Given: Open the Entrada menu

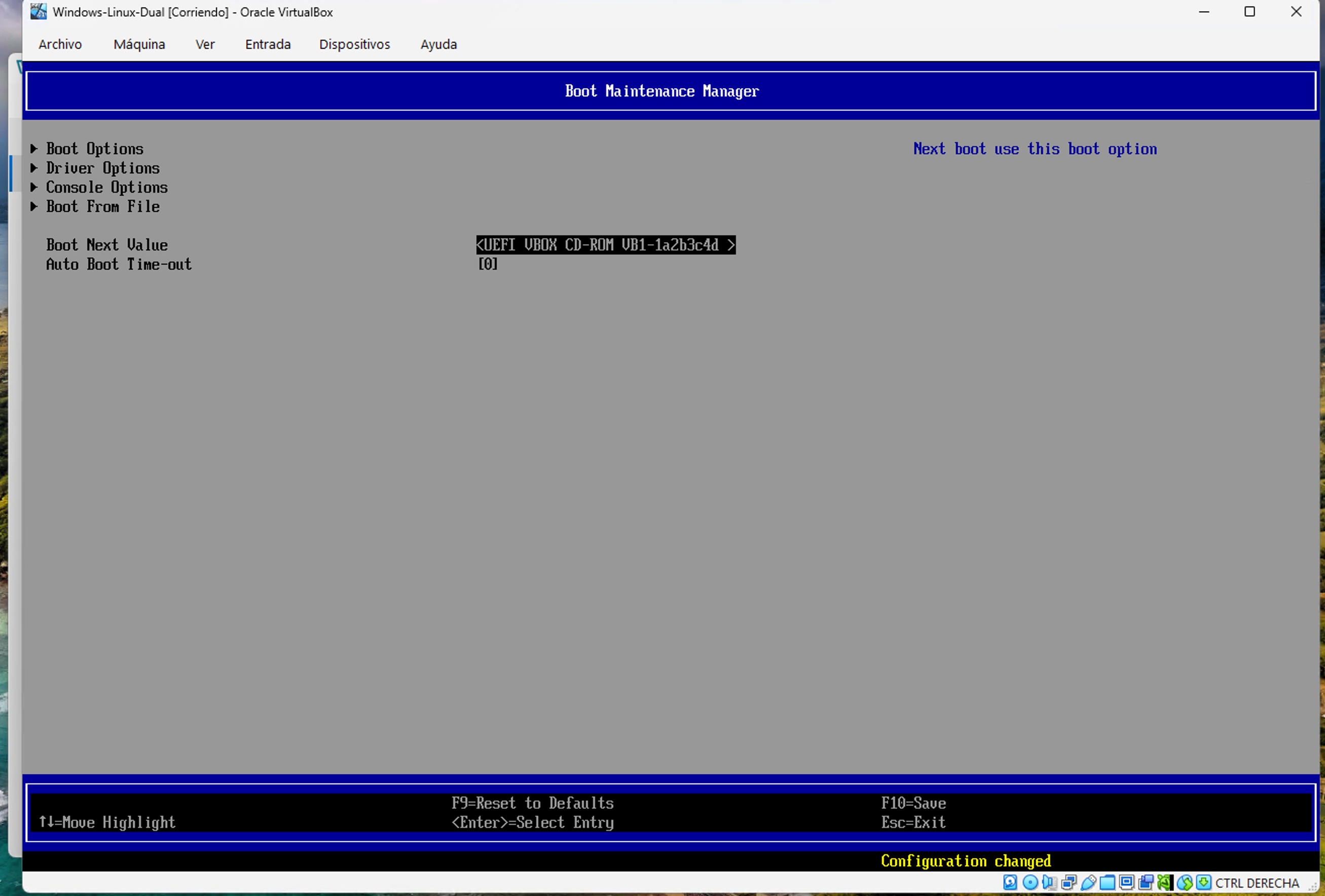Looking at the screenshot, I should pos(268,44).
